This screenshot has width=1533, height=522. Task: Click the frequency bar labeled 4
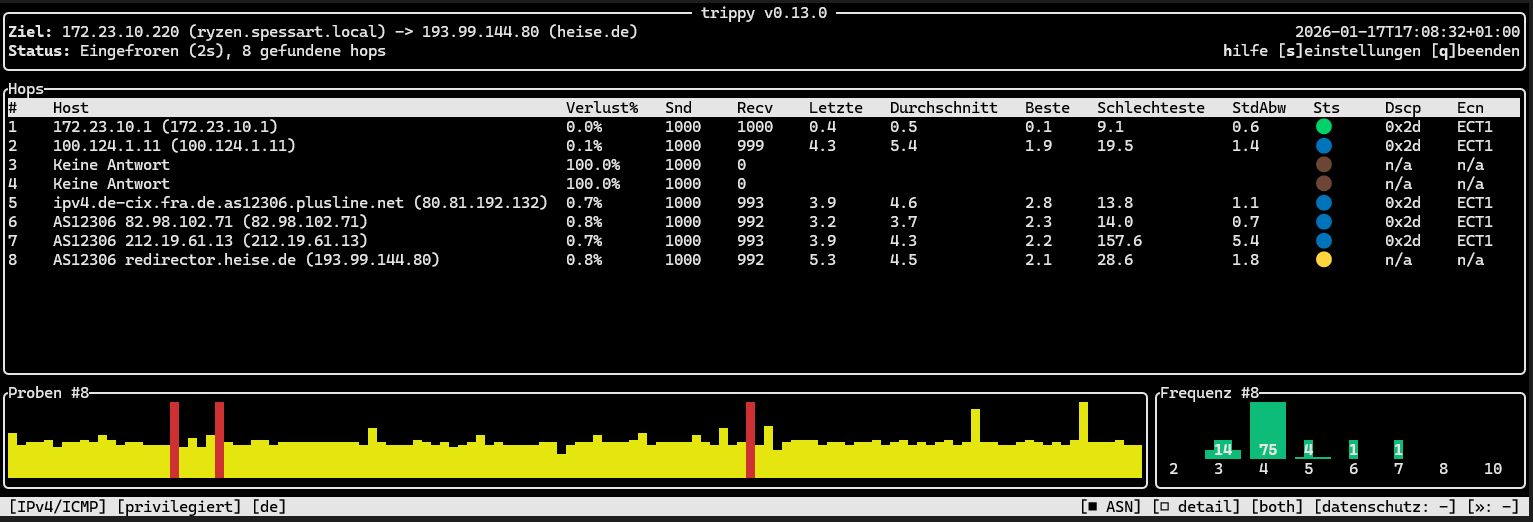pyautogui.click(x=1313, y=450)
